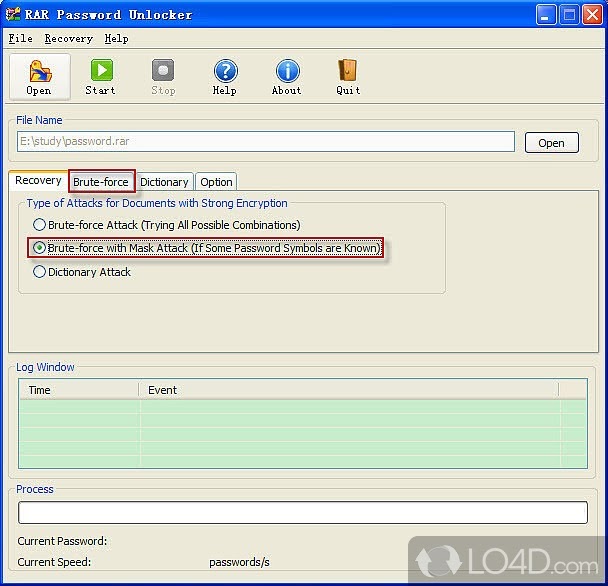This screenshot has width=608, height=586.
Task: Open the Help menu in menu bar
Action: (x=116, y=38)
